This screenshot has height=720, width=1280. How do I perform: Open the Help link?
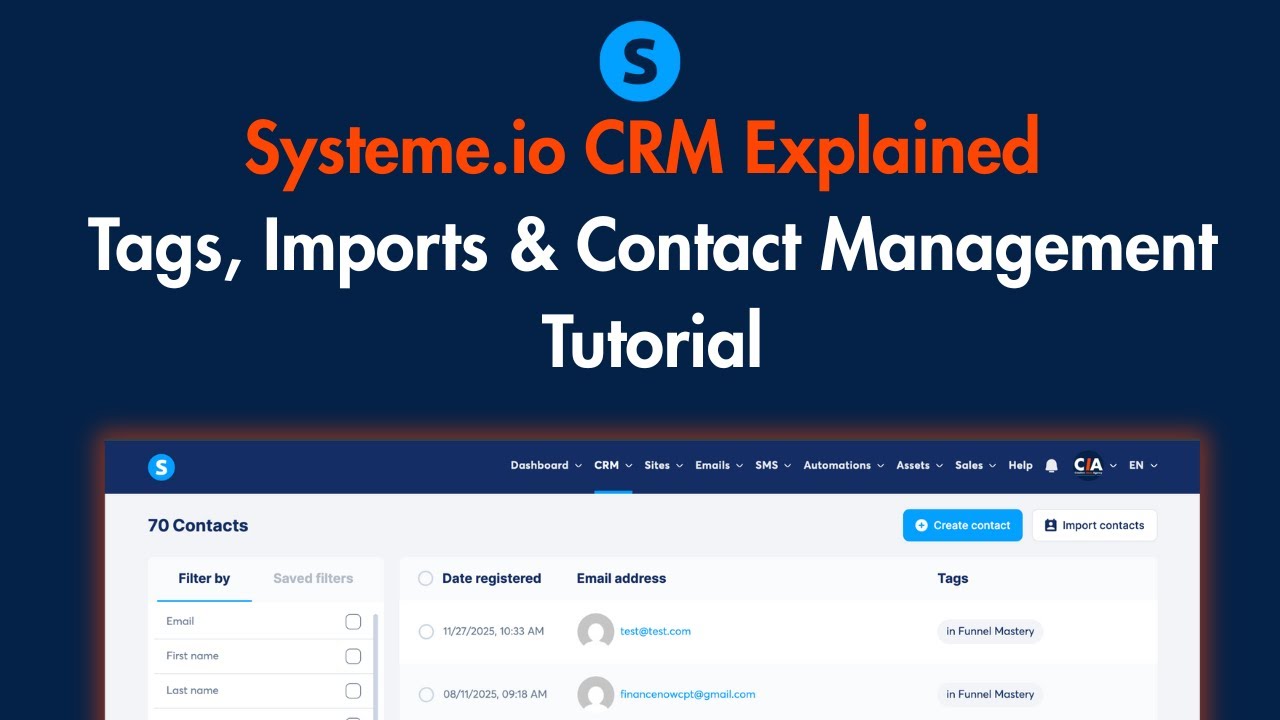pos(1020,465)
